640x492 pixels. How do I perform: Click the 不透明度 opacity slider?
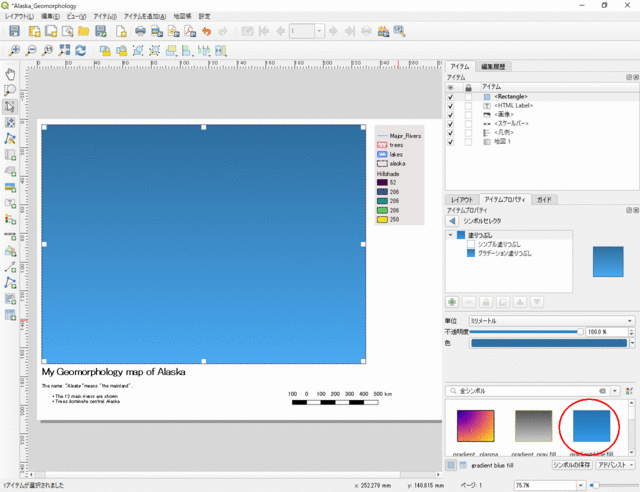coord(527,332)
